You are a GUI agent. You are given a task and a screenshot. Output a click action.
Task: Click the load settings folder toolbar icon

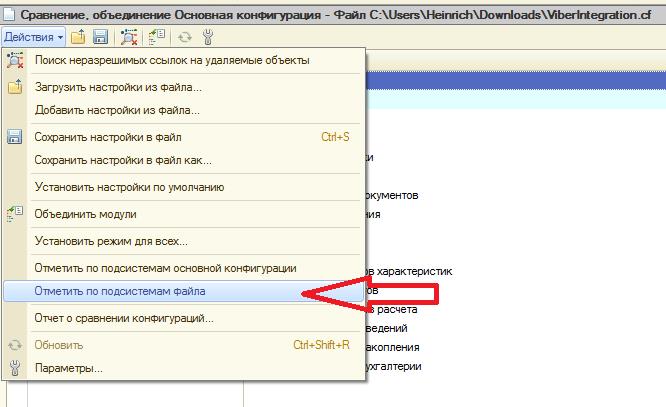coord(79,37)
